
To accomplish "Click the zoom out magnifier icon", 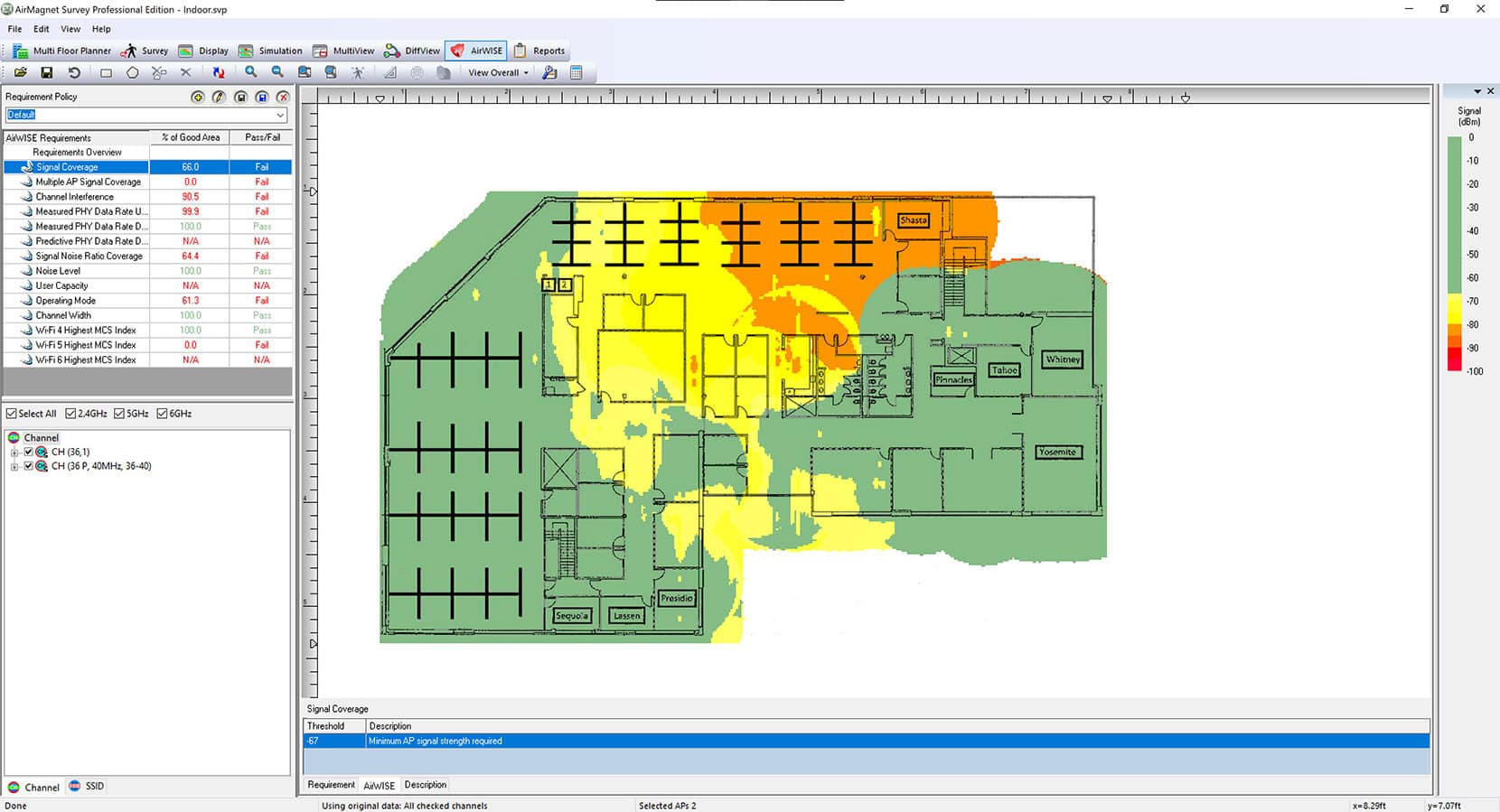I will pyautogui.click(x=277, y=72).
